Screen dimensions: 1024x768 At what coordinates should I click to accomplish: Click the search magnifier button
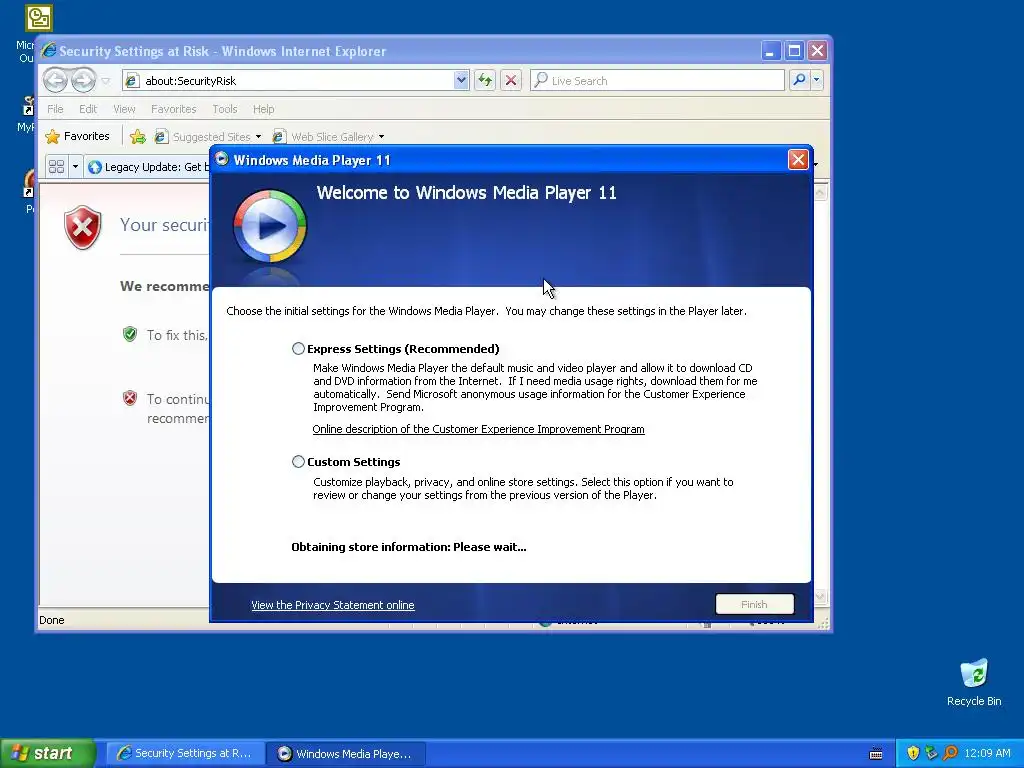(x=799, y=80)
